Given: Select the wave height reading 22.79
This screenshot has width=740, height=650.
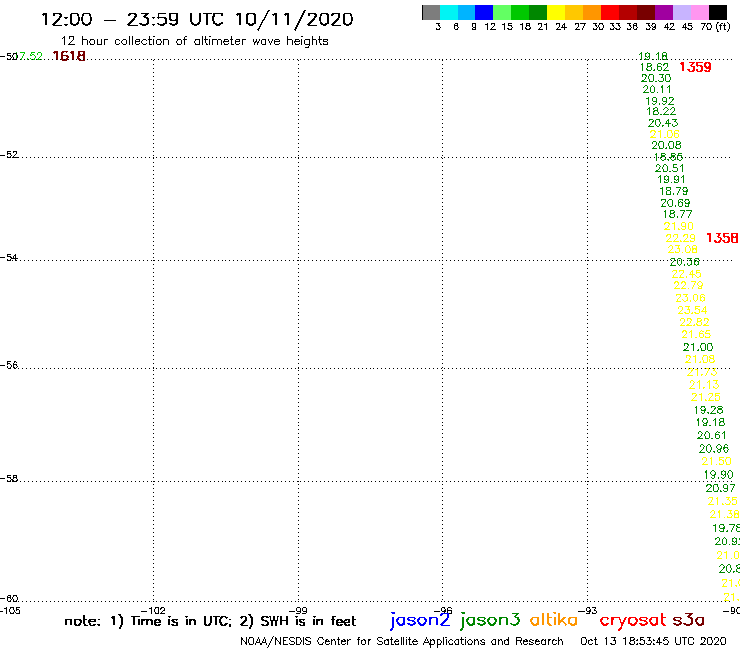Looking at the screenshot, I should point(689,286).
